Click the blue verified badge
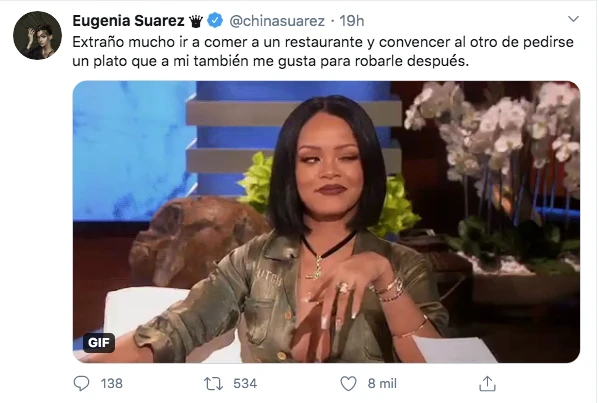 215,20
